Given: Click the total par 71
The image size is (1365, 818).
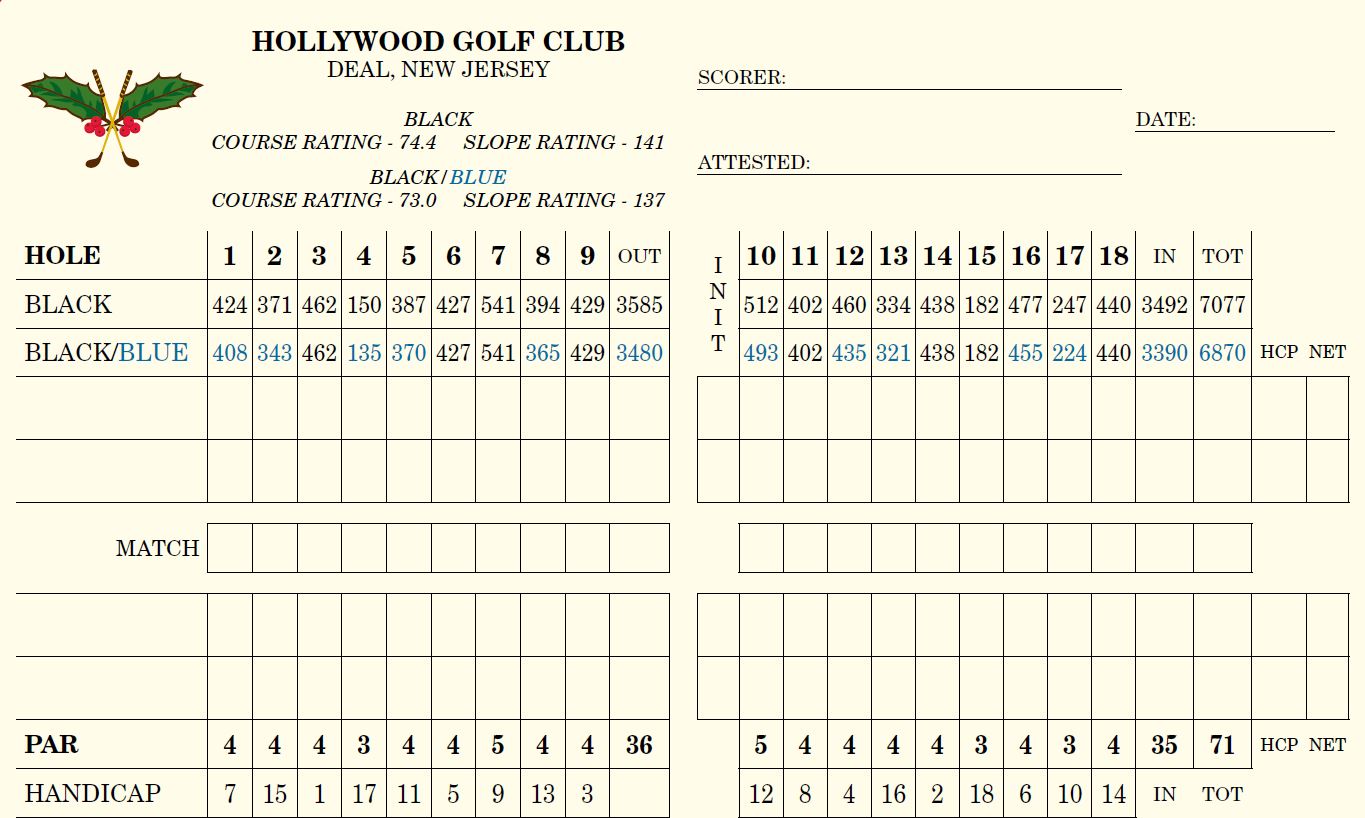Looking at the screenshot, I should click(x=1222, y=745).
